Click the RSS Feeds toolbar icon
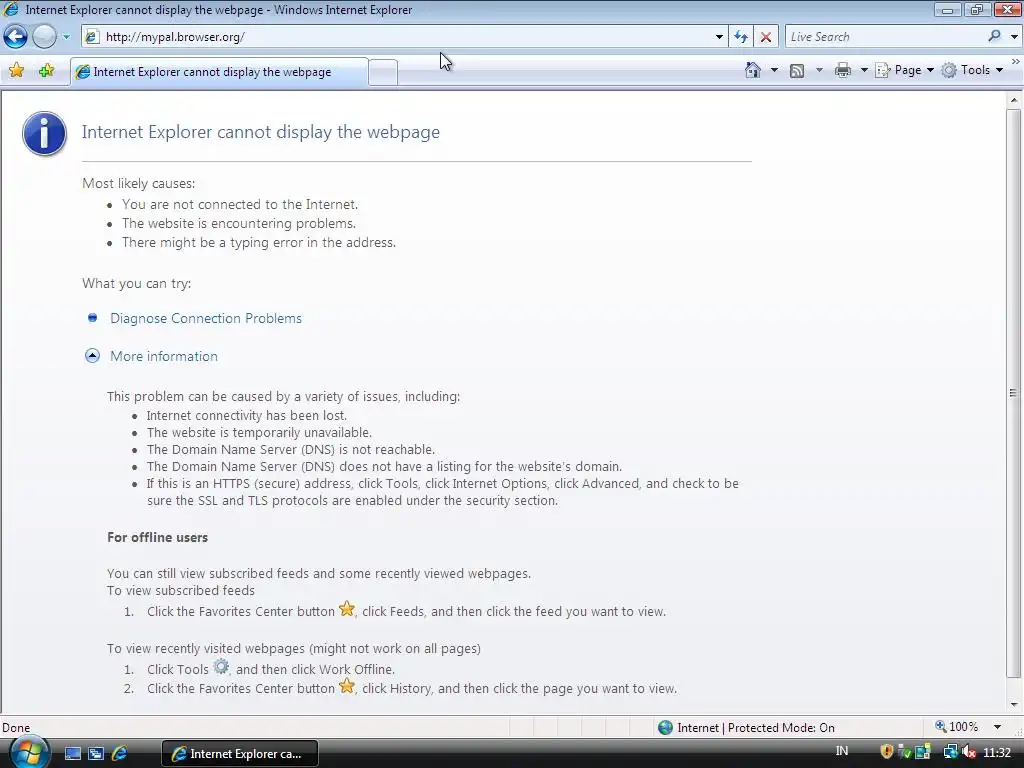The width and height of the screenshot is (1024, 768). click(797, 71)
